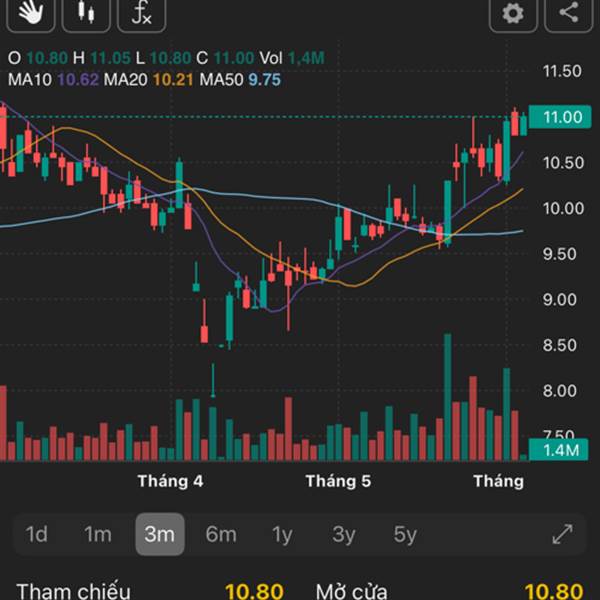Tap the 9.00 price axis label
Viewport: 600px width, 600px height.
pyautogui.click(x=559, y=299)
